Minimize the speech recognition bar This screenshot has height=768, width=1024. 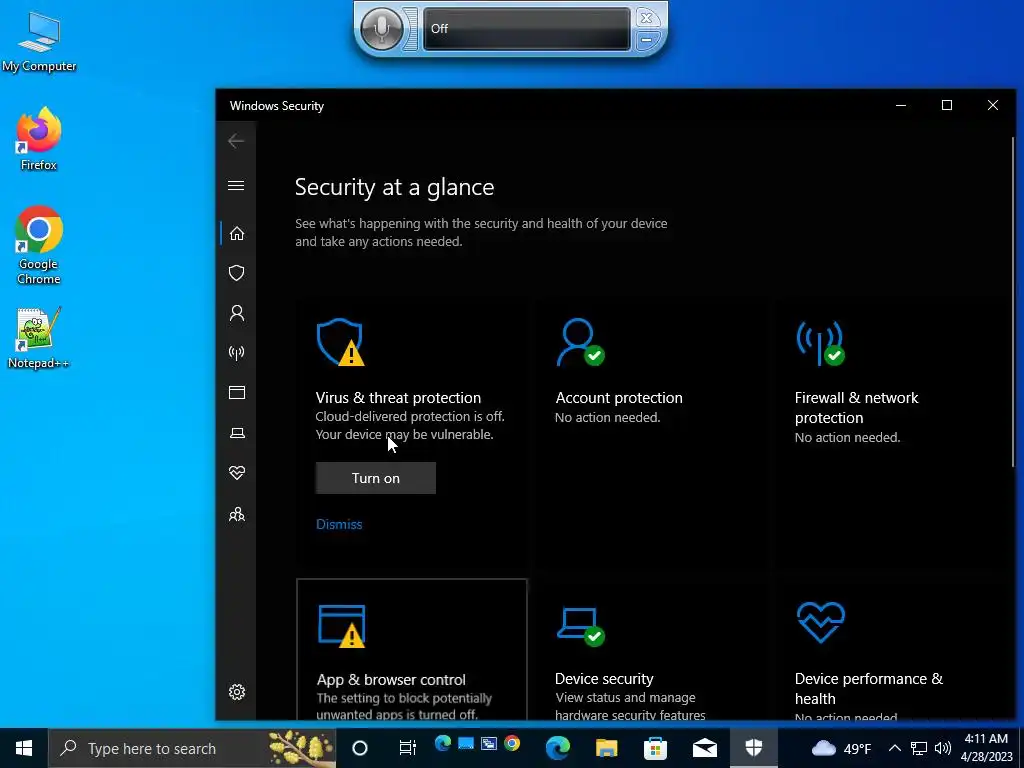(646, 40)
